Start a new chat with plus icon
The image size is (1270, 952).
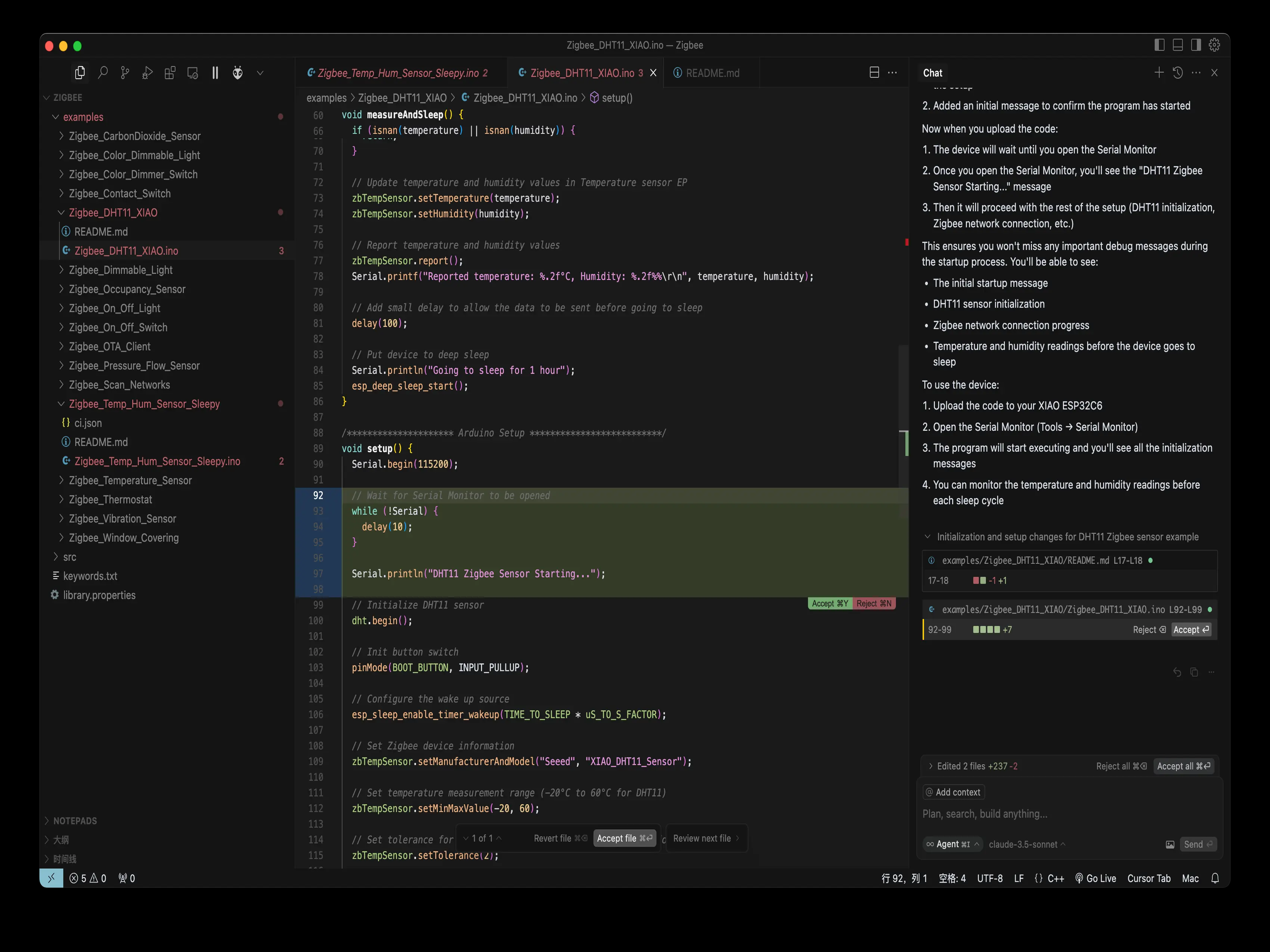(1159, 73)
